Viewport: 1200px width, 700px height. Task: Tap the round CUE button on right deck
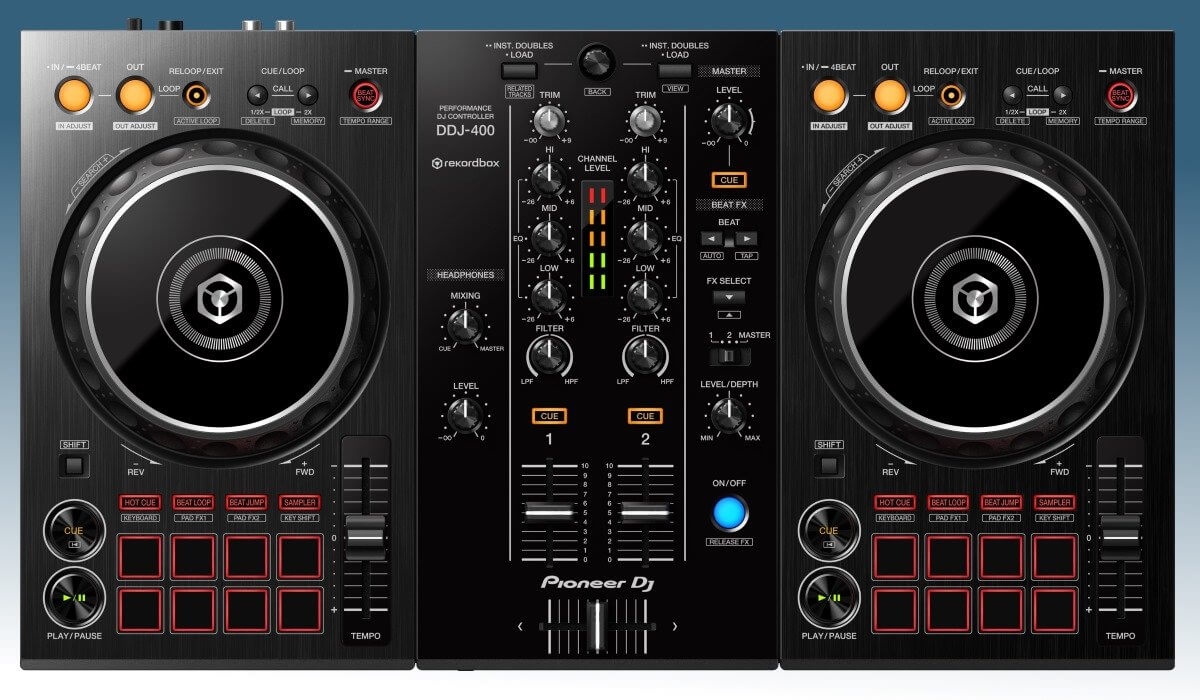(829, 530)
